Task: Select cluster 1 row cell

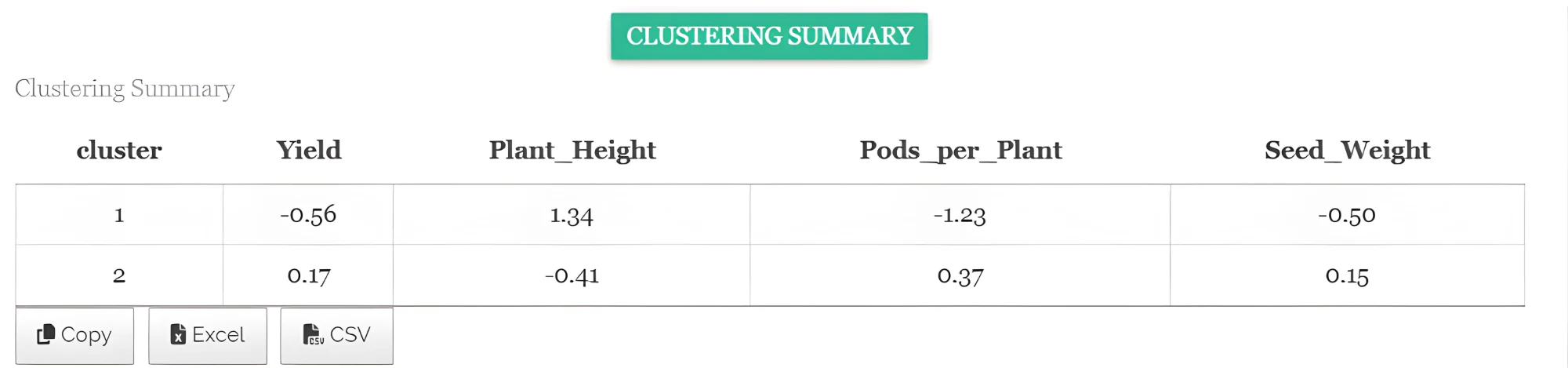Action: coord(119,215)
